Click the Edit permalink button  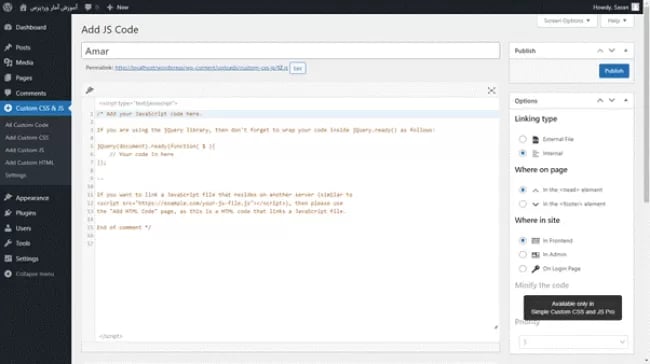tap(298, 68)
